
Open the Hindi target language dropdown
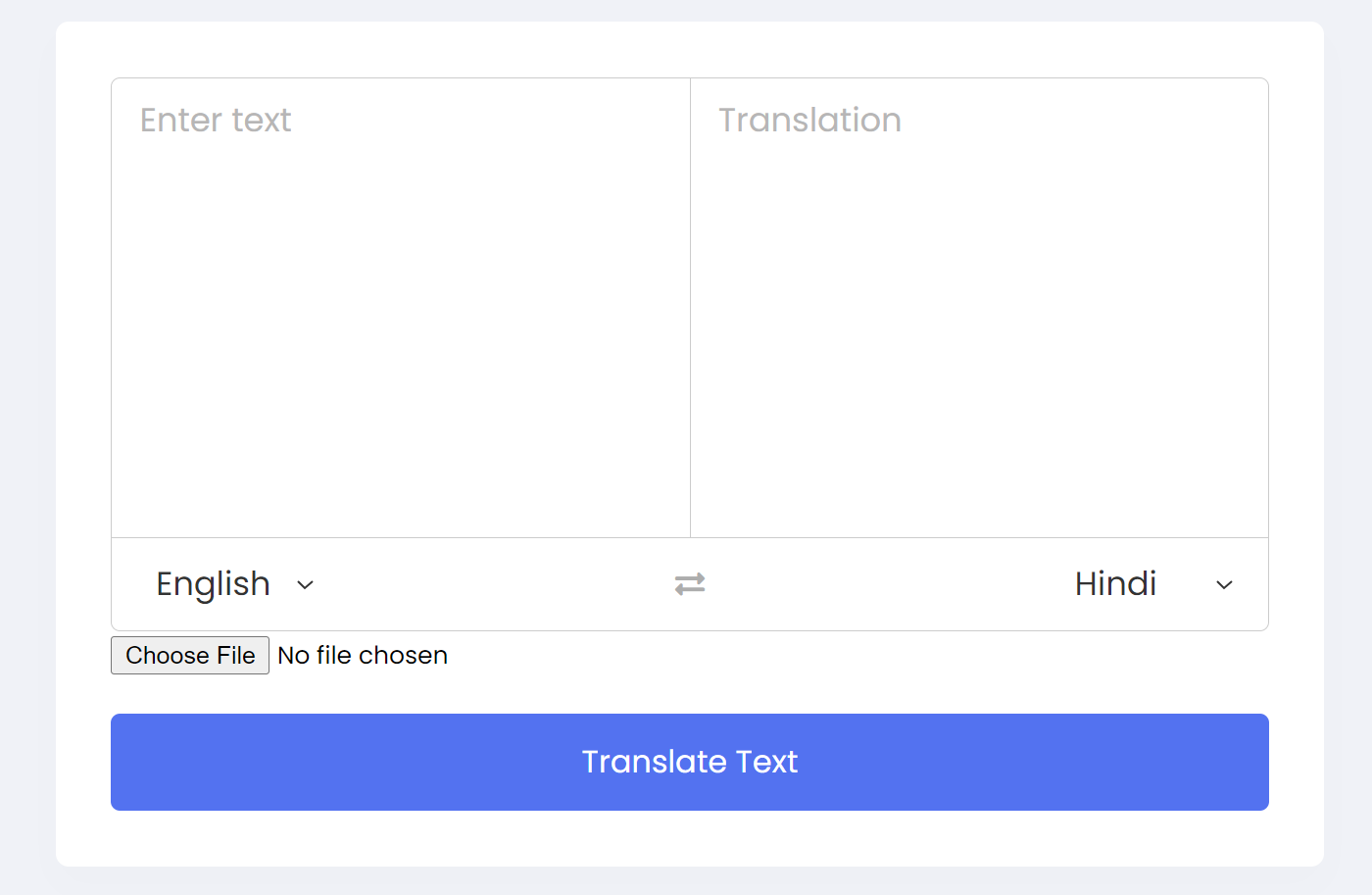[1153, 584]
